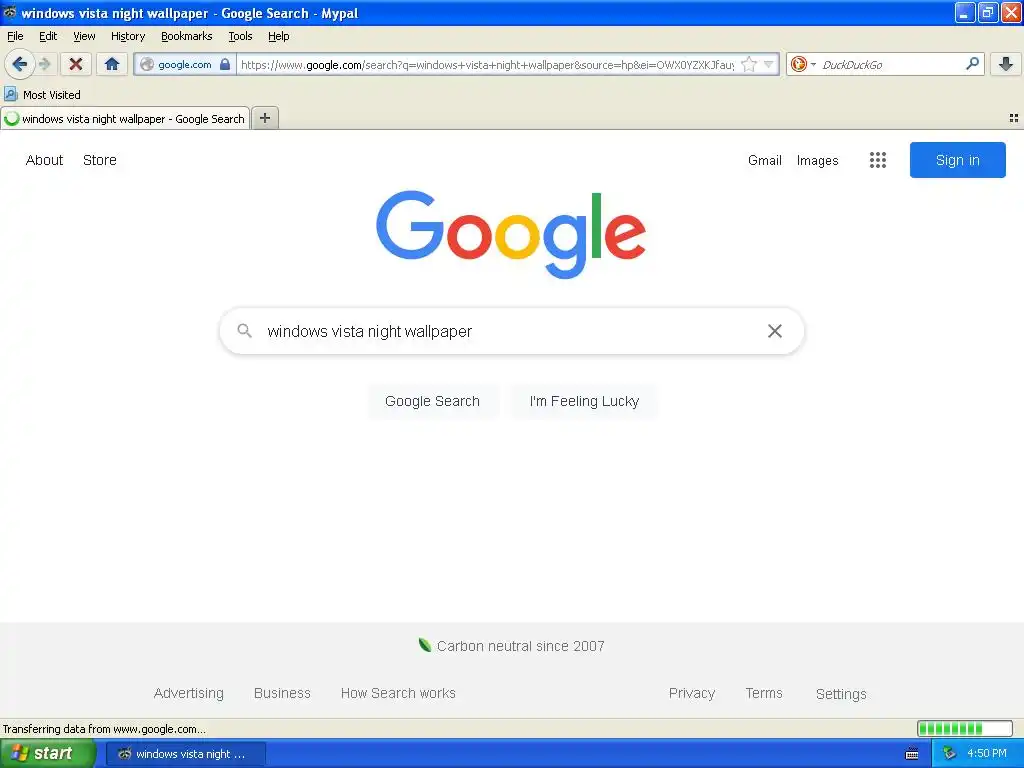Click the Transferring data status bar text

pos(104,729)
